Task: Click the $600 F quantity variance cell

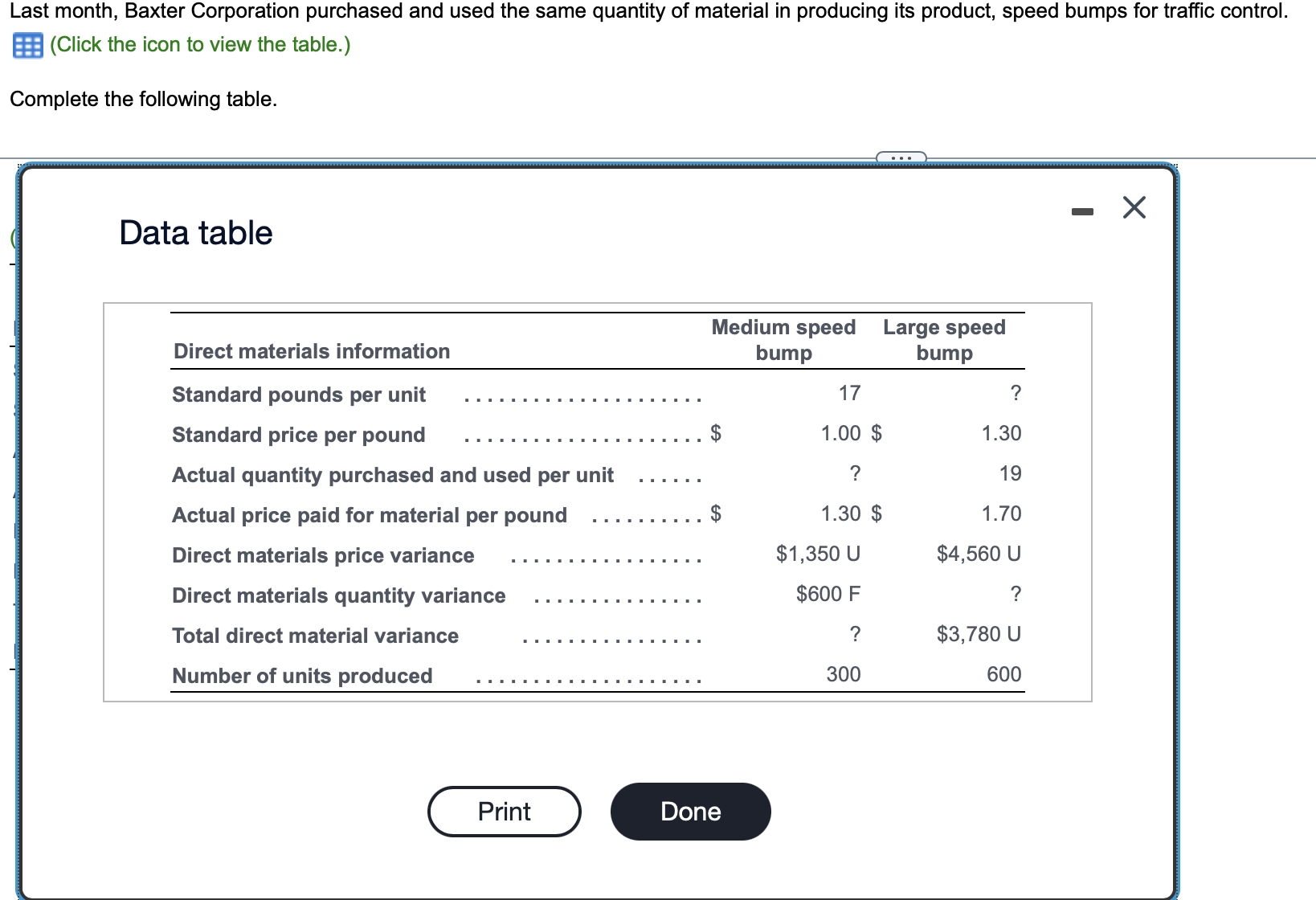Action: 828,594
